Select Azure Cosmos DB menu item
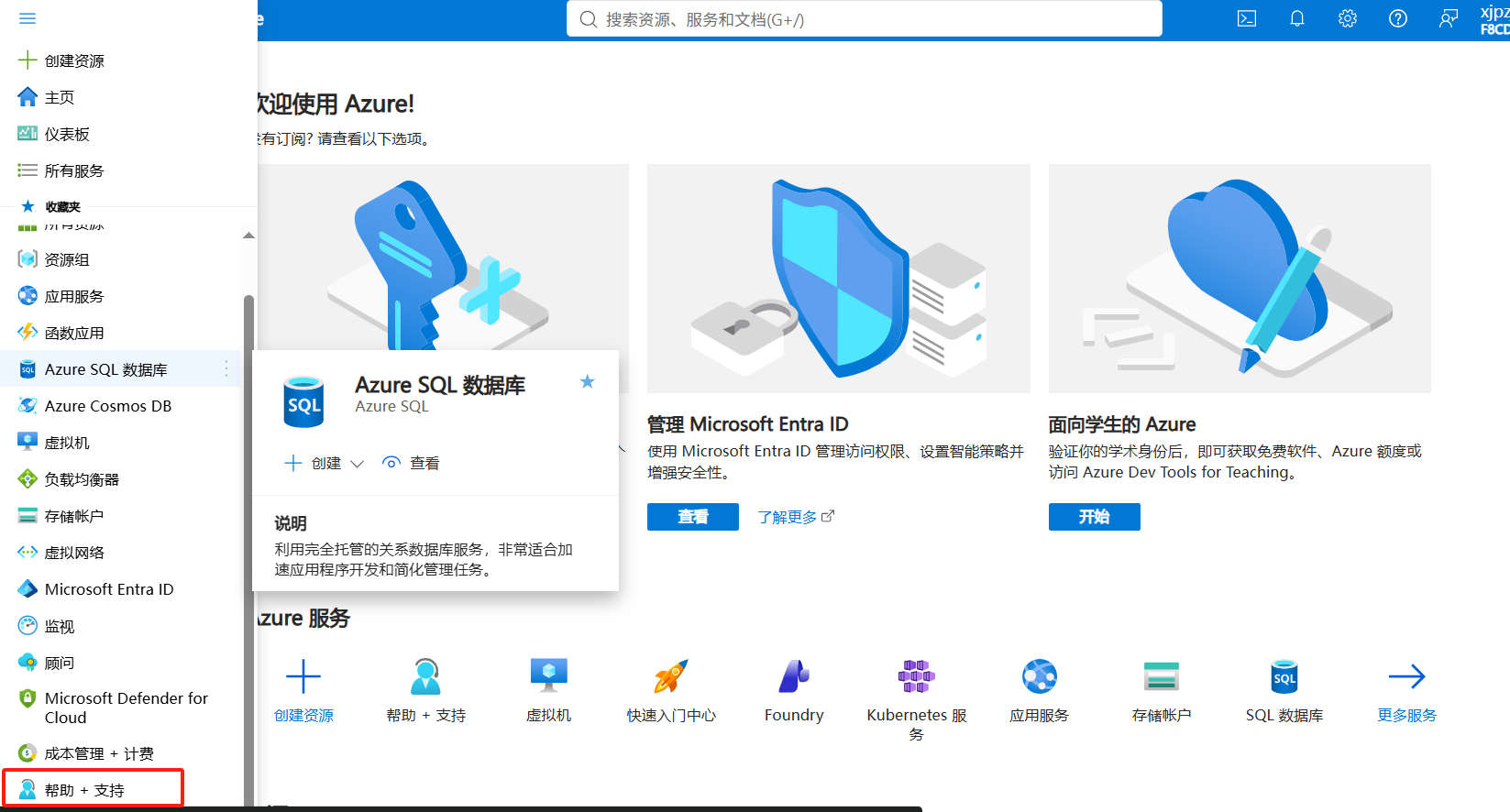Viewport: 1510px width, 812px height. 120,406
